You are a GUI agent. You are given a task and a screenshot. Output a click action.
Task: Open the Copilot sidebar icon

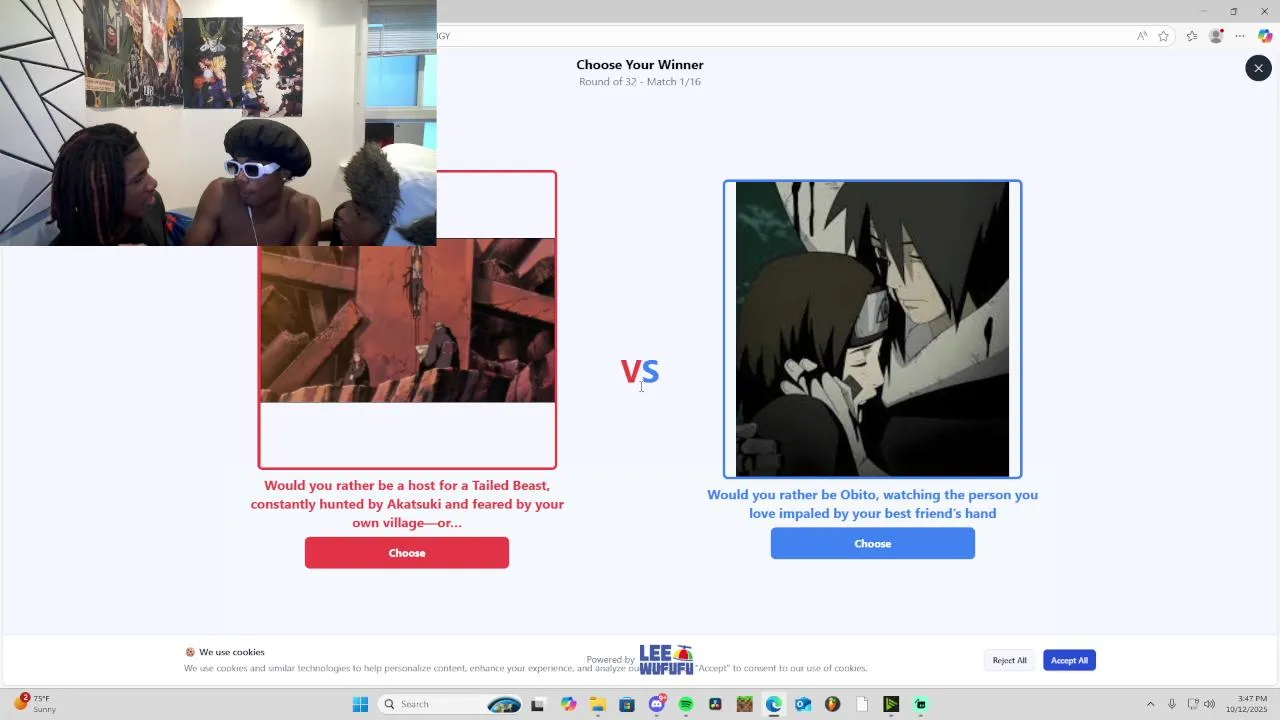(x=1265, y=36)
